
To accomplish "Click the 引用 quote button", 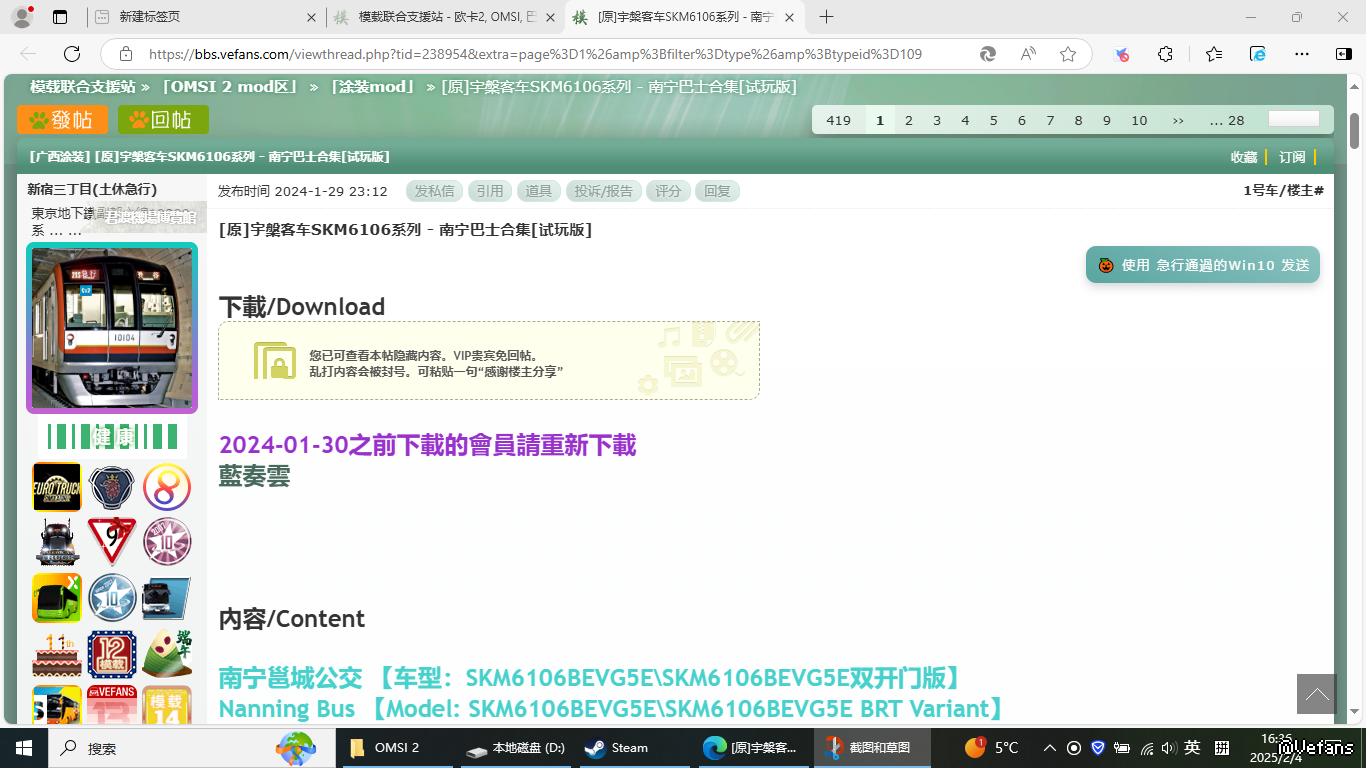I will (489, 191).
